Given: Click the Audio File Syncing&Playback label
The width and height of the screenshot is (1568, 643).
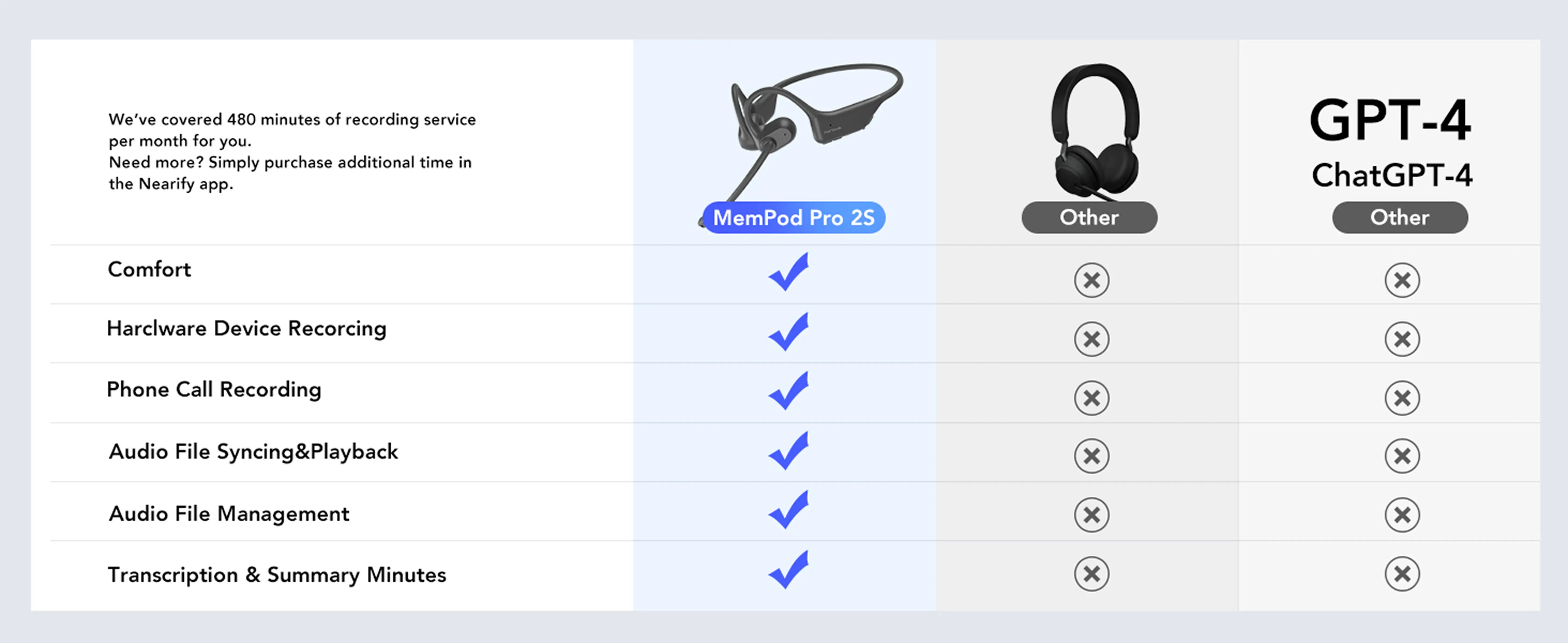Looking at the screenshot, I should tap(253, 452).
